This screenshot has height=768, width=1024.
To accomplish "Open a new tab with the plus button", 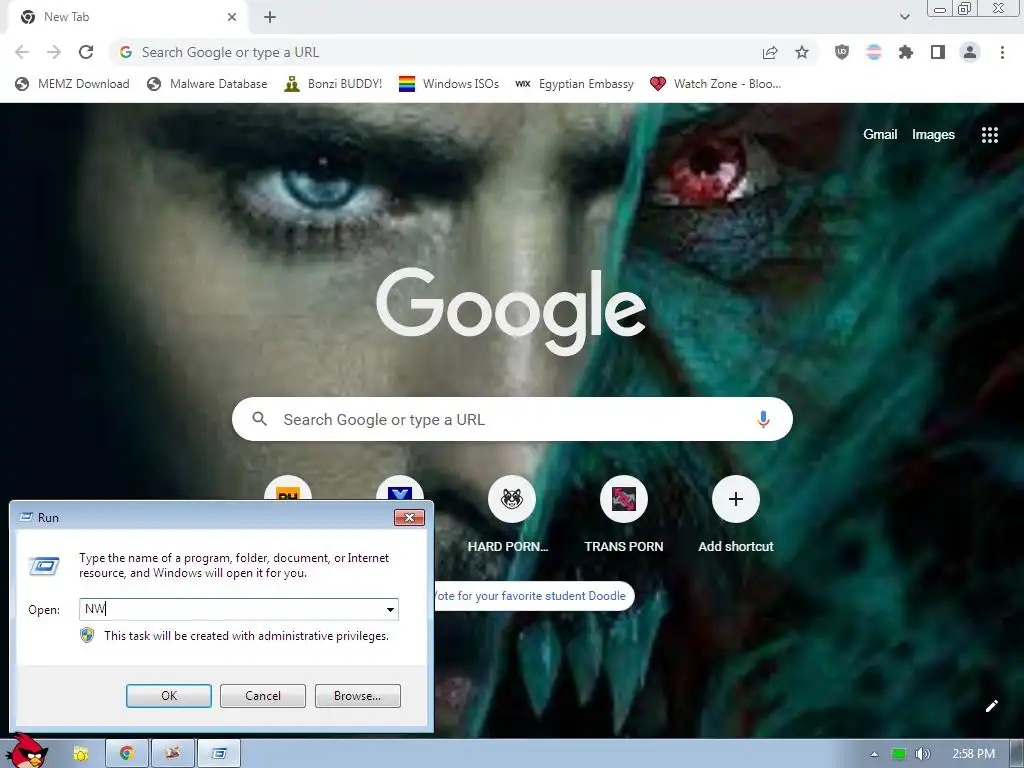I will [270, 17].
